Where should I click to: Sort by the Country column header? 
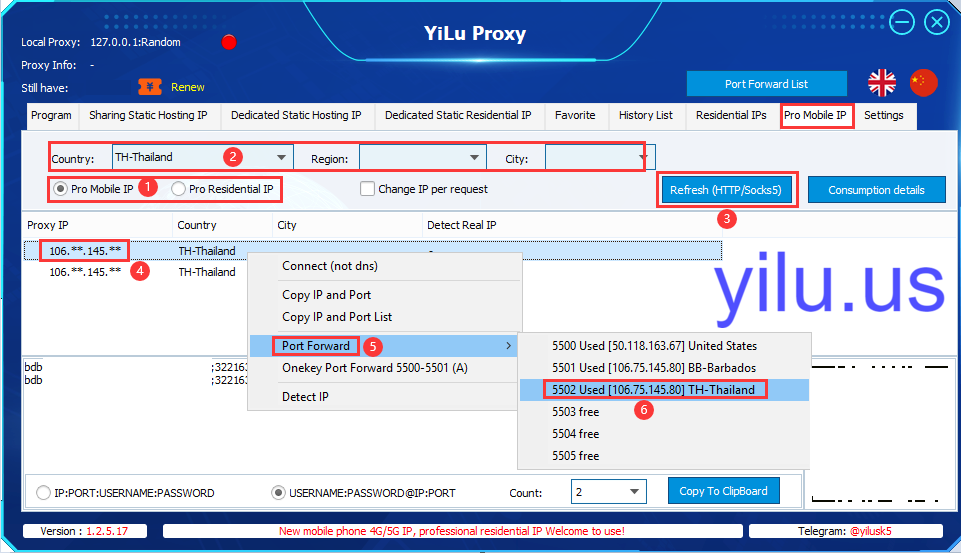pos(222,225)
